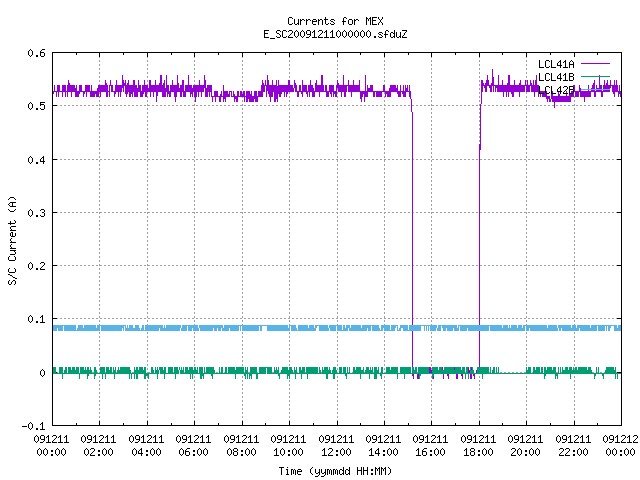
Task: Click the x-axis tick '091211 20:00'
Action: coord(525,446)
